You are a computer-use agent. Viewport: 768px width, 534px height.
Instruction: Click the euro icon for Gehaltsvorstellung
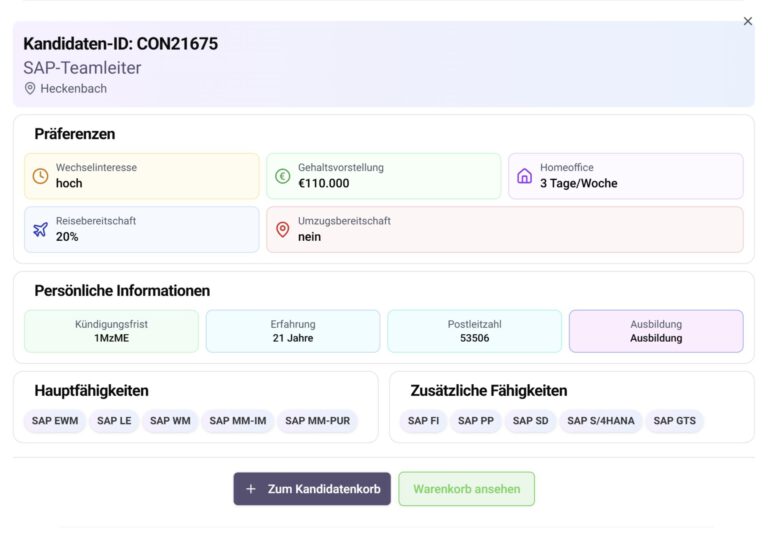tap(282, 176)
